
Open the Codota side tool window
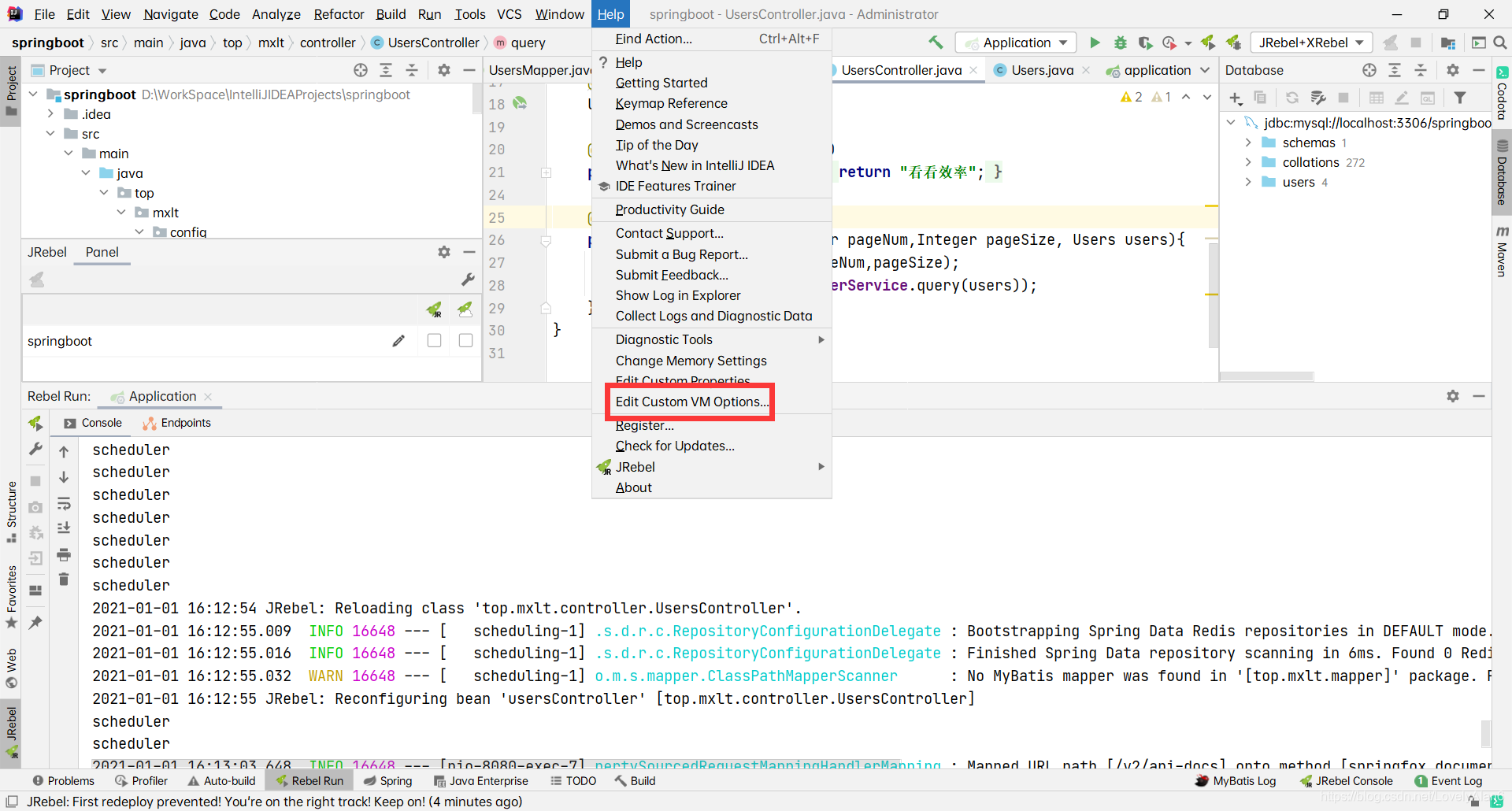[1502, 93]
